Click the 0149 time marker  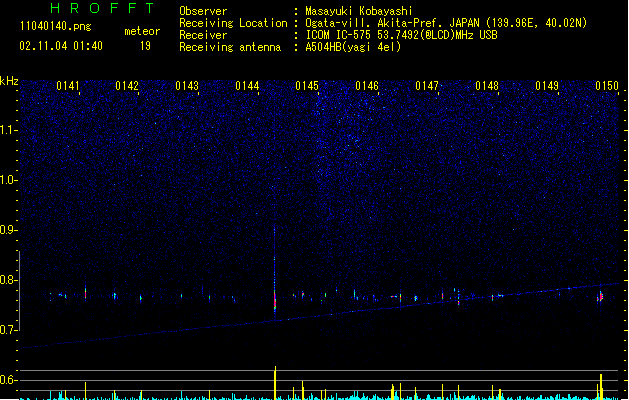pos(547,86)
